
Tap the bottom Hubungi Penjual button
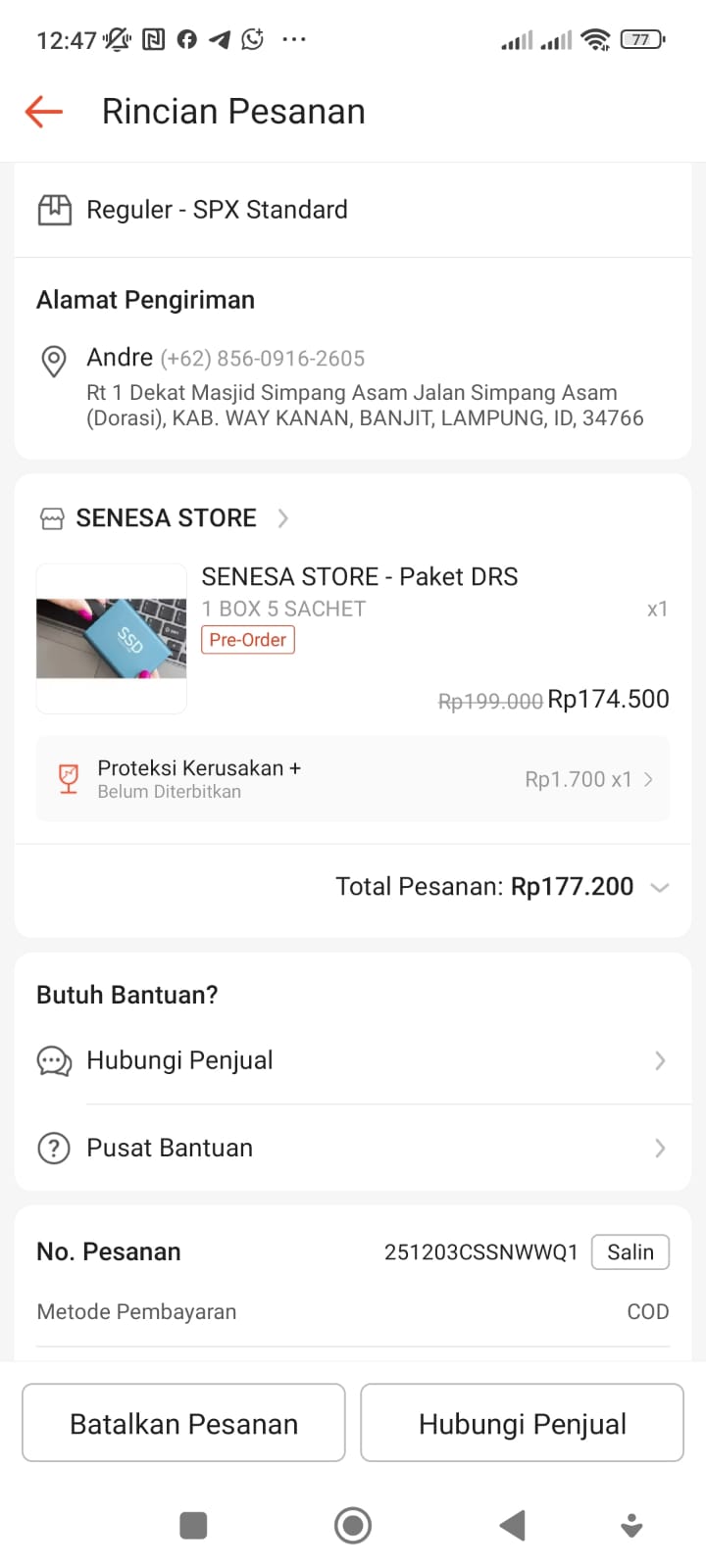click(522, 1423)
